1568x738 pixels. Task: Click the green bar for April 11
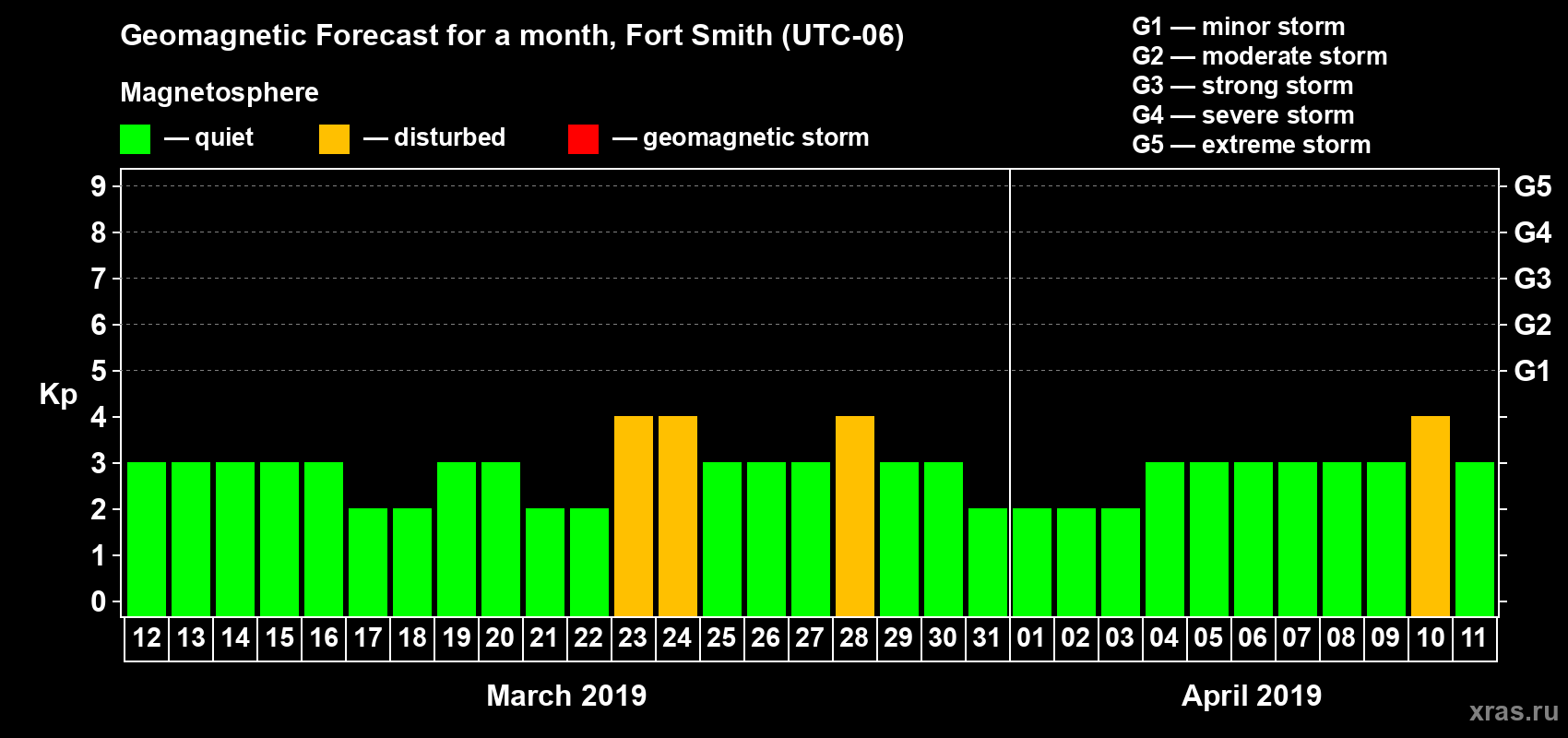(x=1475, y=540)
